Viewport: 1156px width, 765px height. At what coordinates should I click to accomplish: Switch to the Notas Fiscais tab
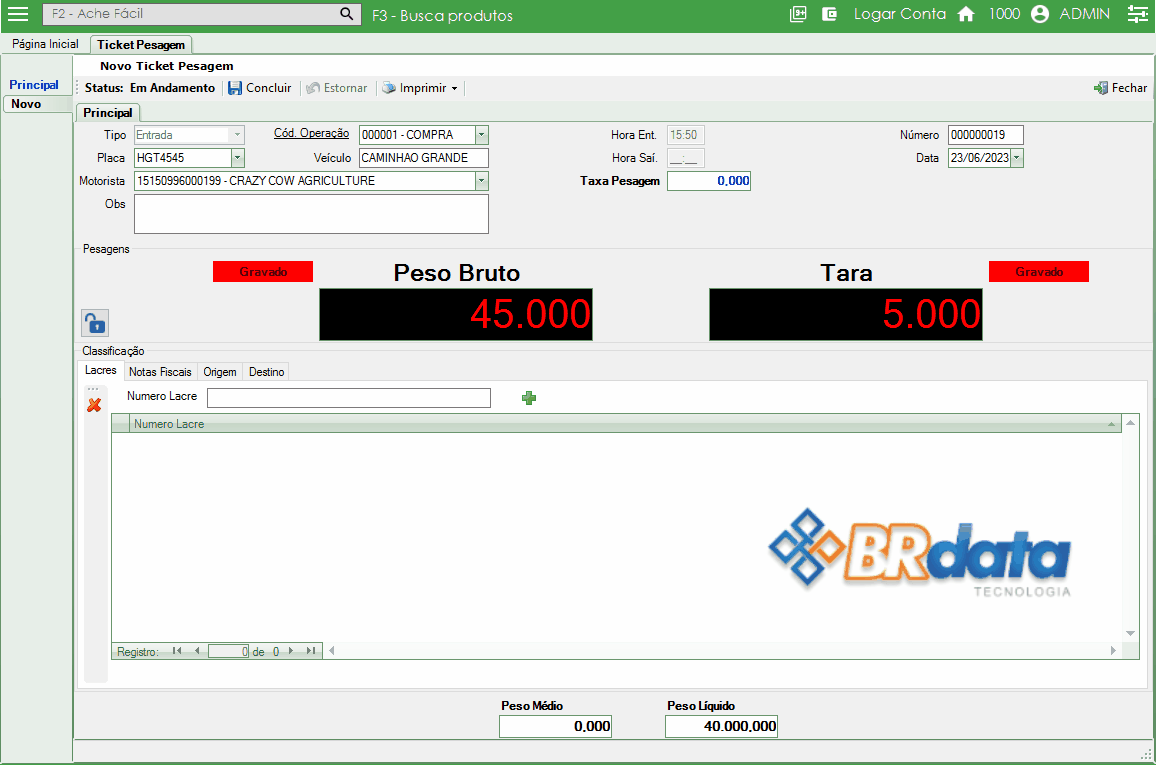tap(160, 372)
